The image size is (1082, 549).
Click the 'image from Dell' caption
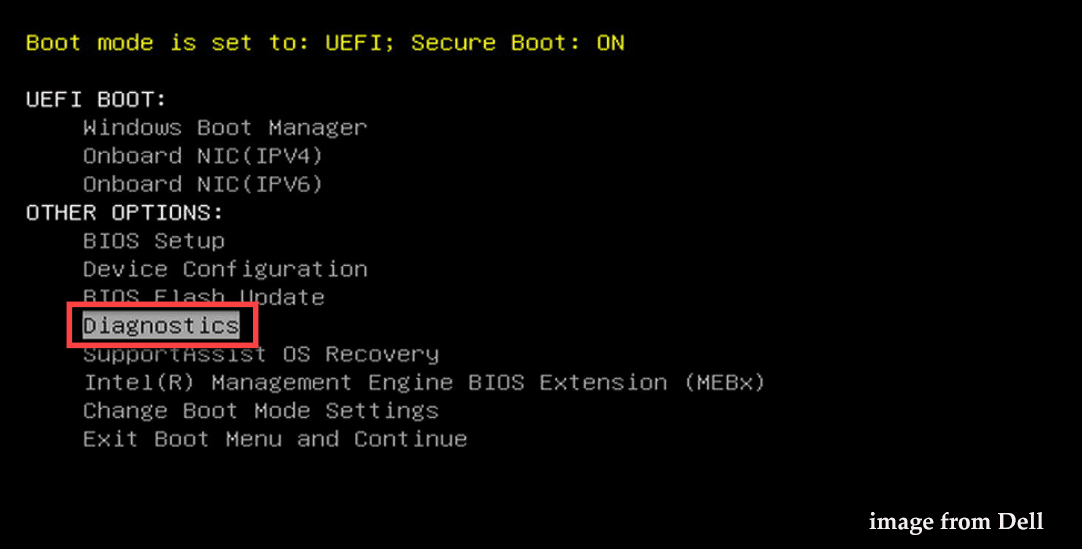956,521
